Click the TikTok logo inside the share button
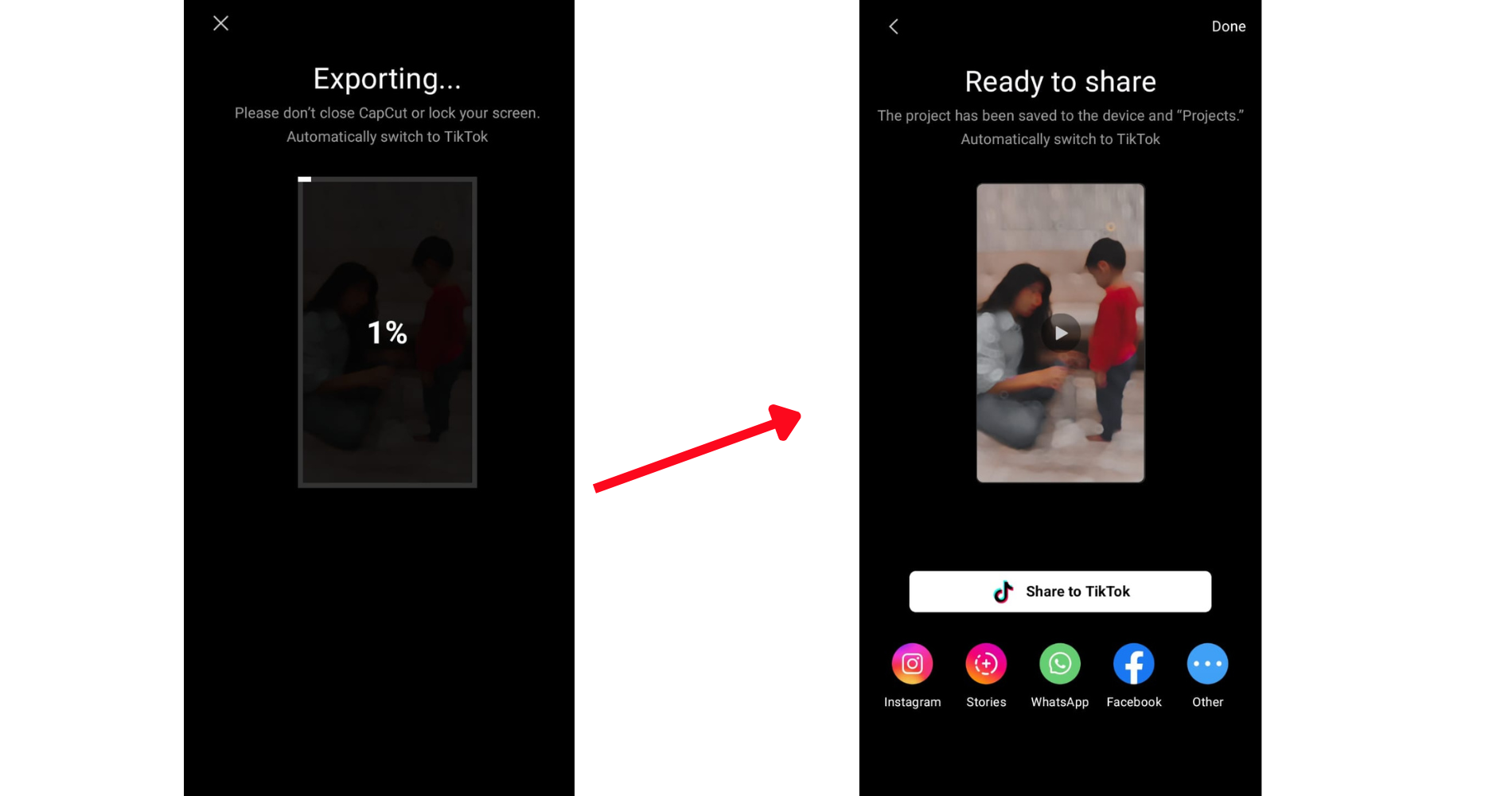The width and height of the screenshot is (1512, 796). 1003,591
